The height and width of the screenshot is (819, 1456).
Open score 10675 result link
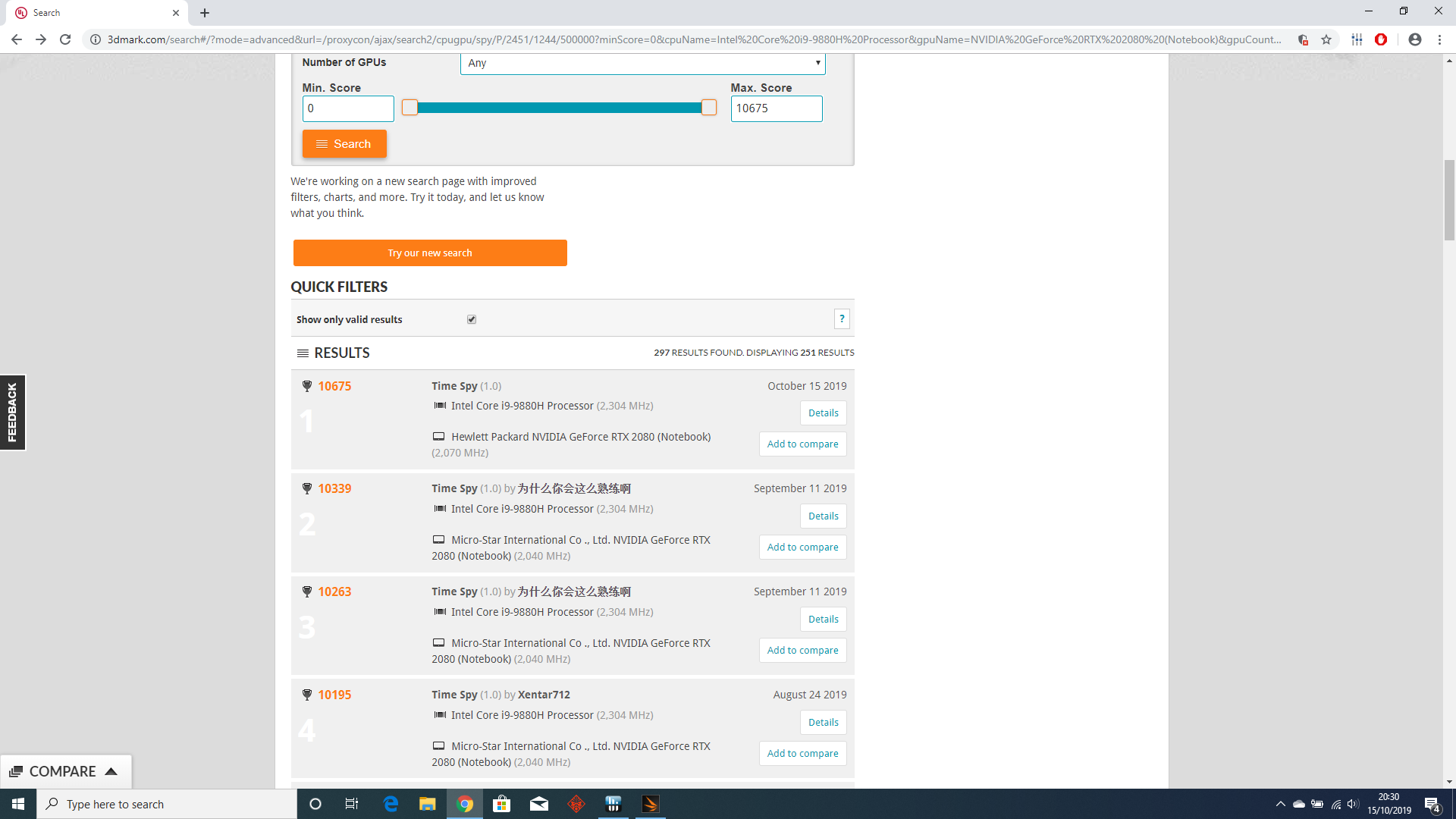click(334, 386)
